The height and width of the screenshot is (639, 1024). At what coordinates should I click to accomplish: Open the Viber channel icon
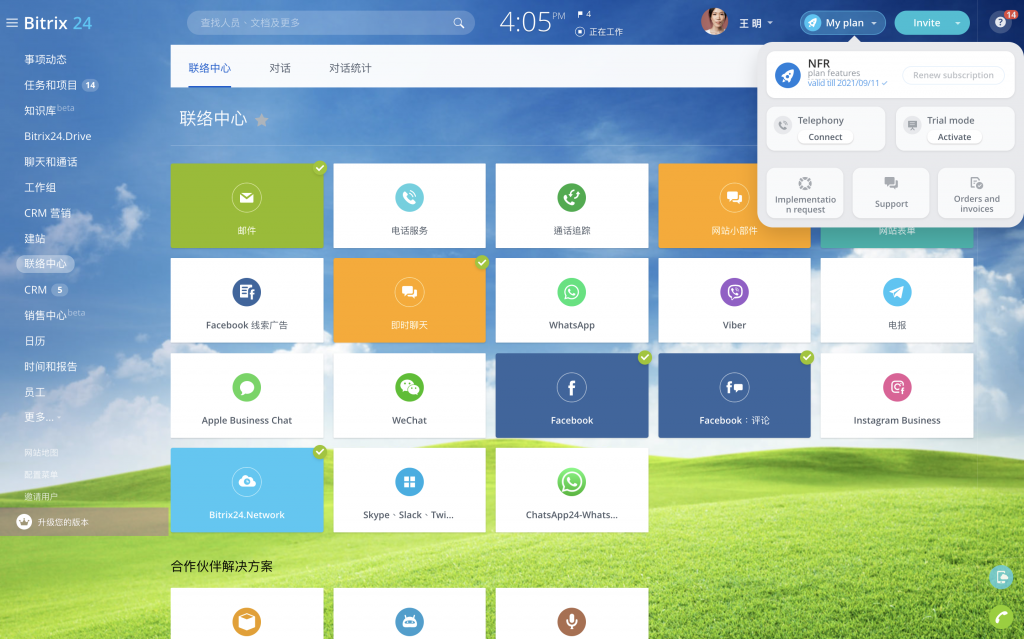click(x=734, y=292)
